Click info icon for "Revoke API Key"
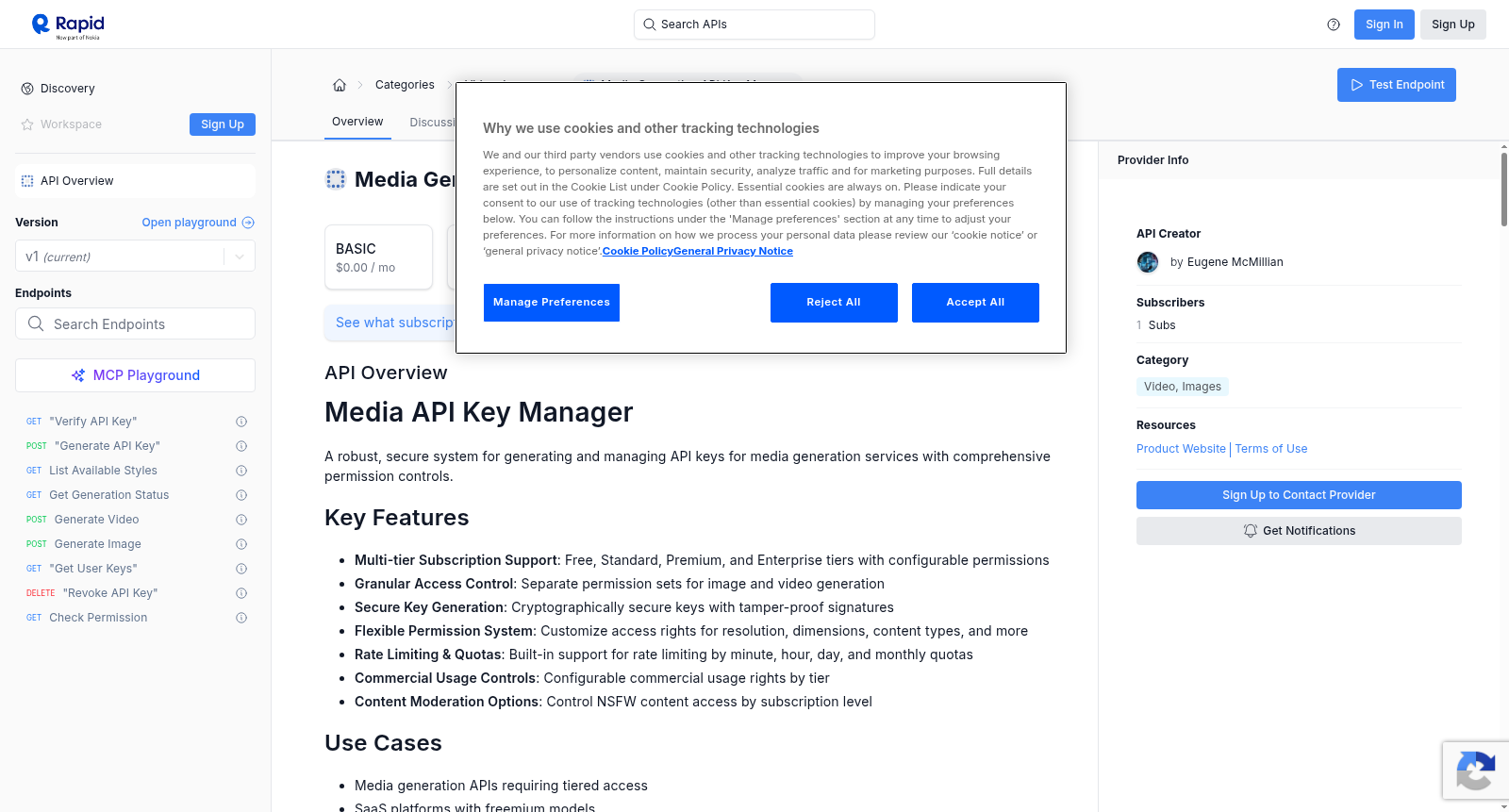The width and height of the screenshot is (1509, 812). (241, 593)
